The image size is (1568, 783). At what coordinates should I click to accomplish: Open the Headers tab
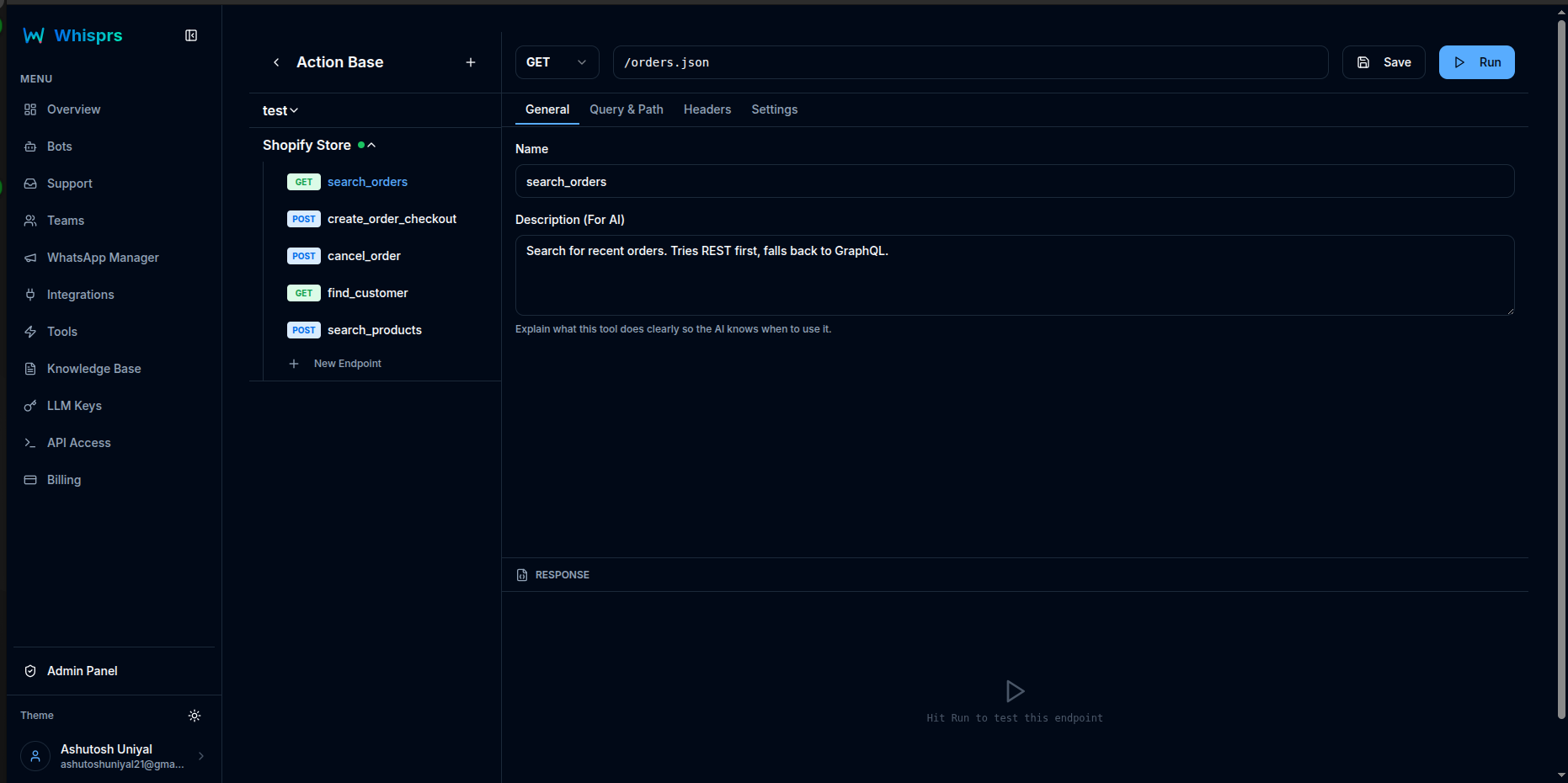[707, 109]
